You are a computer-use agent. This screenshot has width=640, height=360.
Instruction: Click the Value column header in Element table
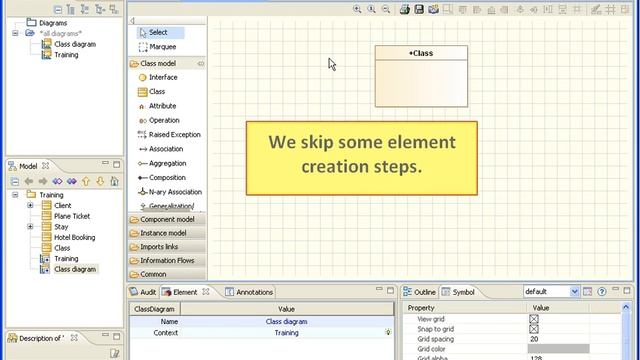[287, 309]
